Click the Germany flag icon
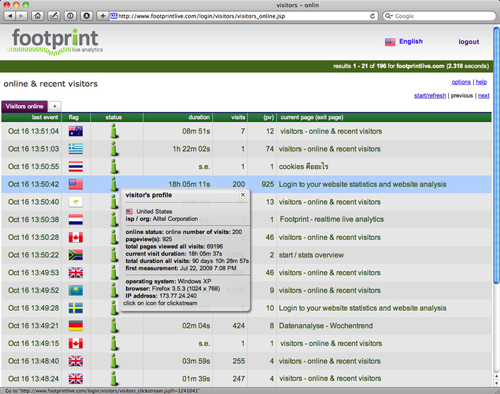 [76, 326]
